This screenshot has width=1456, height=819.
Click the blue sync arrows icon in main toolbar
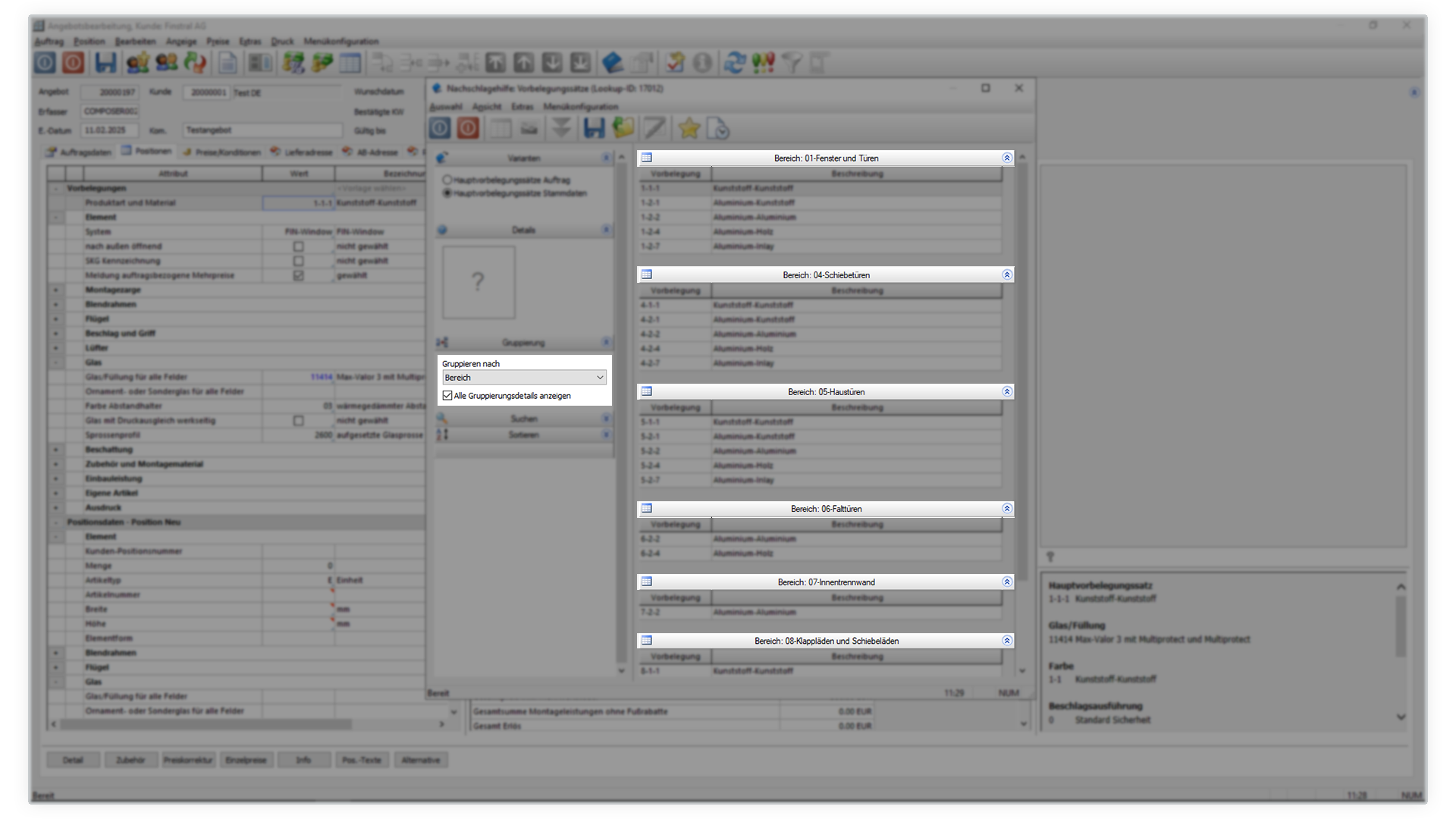[734, 62]
